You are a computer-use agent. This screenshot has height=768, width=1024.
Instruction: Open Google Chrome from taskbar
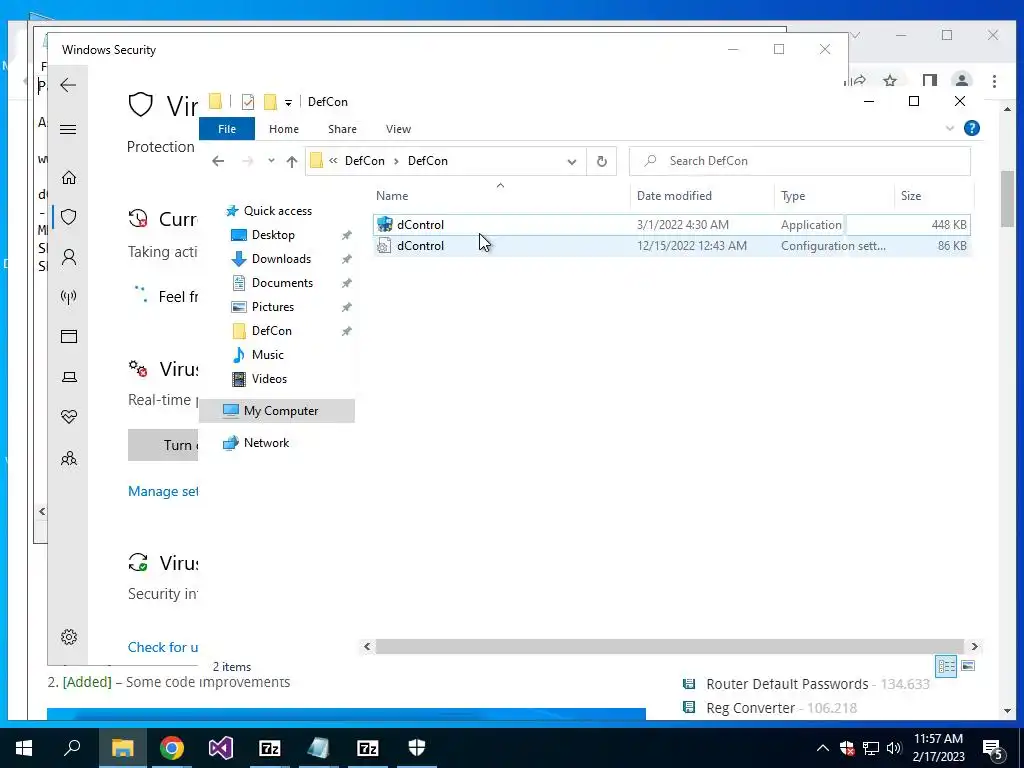(172, 748)
